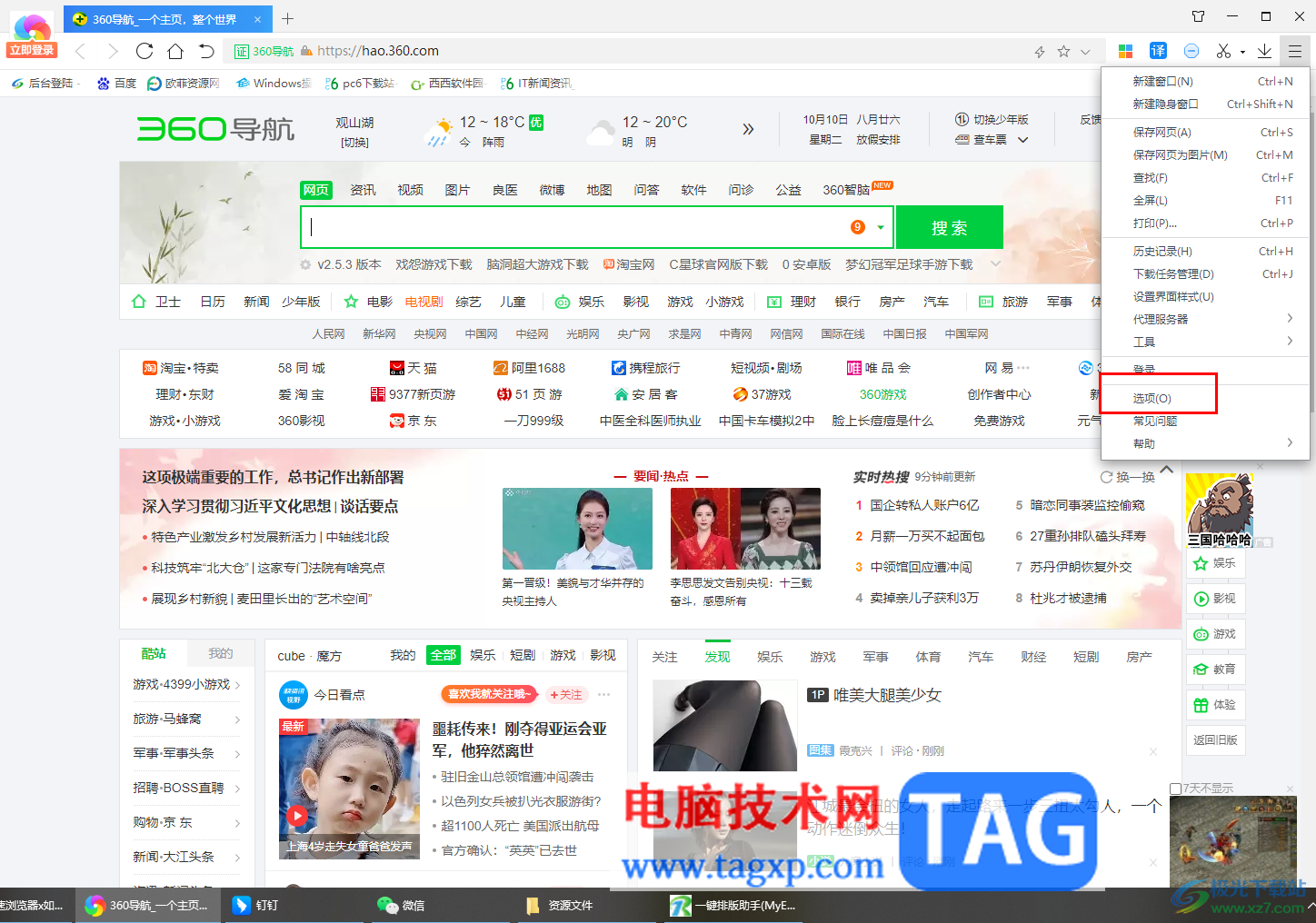Screen dimensions: 1316x923
Task: Switch to the 资讯 search tab
Action: pyautogui.click(x=363, y=190)
